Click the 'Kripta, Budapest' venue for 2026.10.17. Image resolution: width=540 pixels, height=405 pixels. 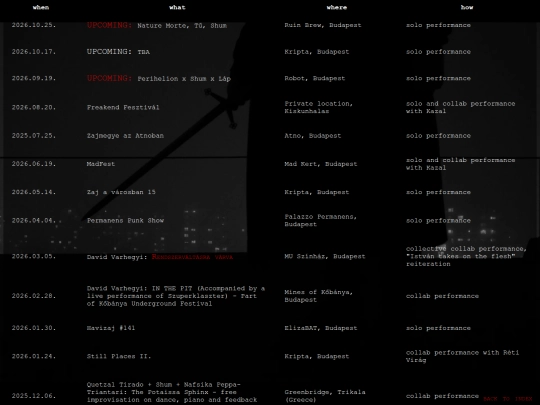317,52
